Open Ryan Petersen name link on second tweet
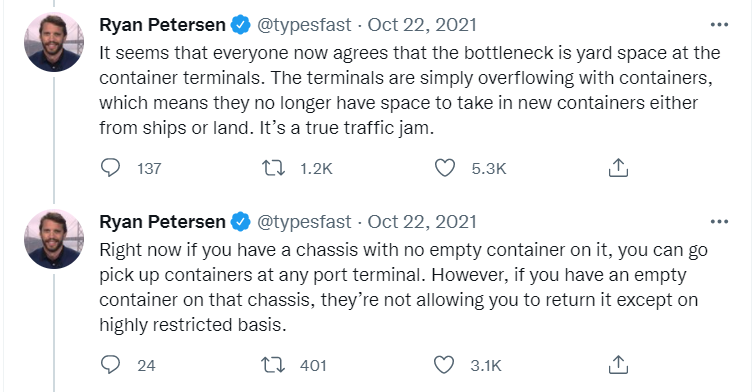The width and height of the screenshot is (752, 392). (162, 222)
